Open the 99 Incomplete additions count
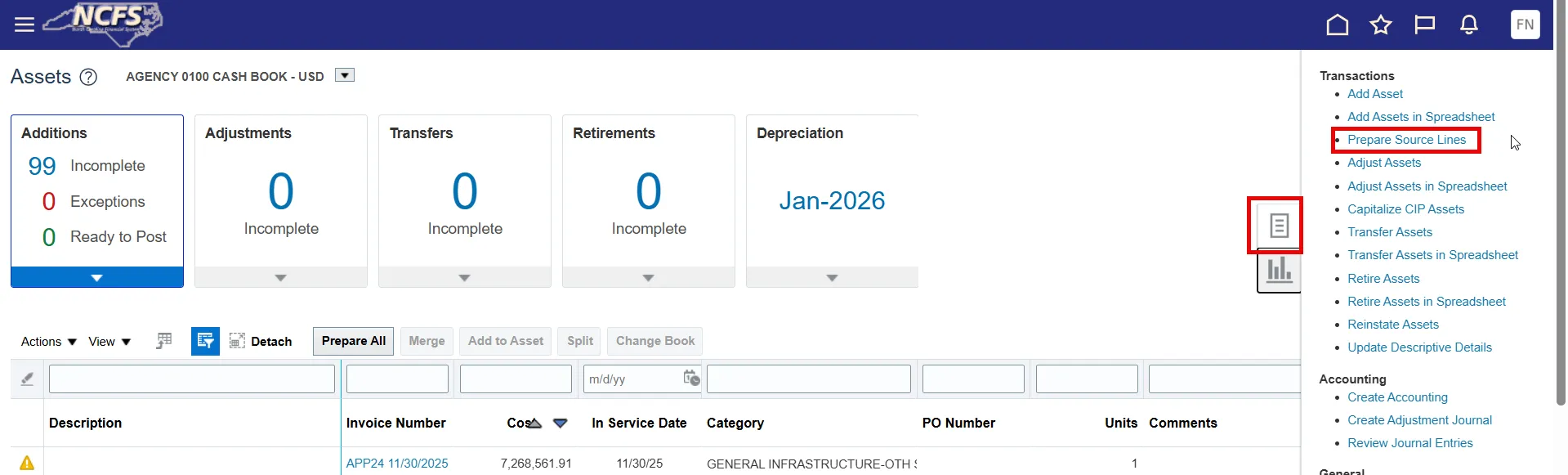 tap(42, 166)
